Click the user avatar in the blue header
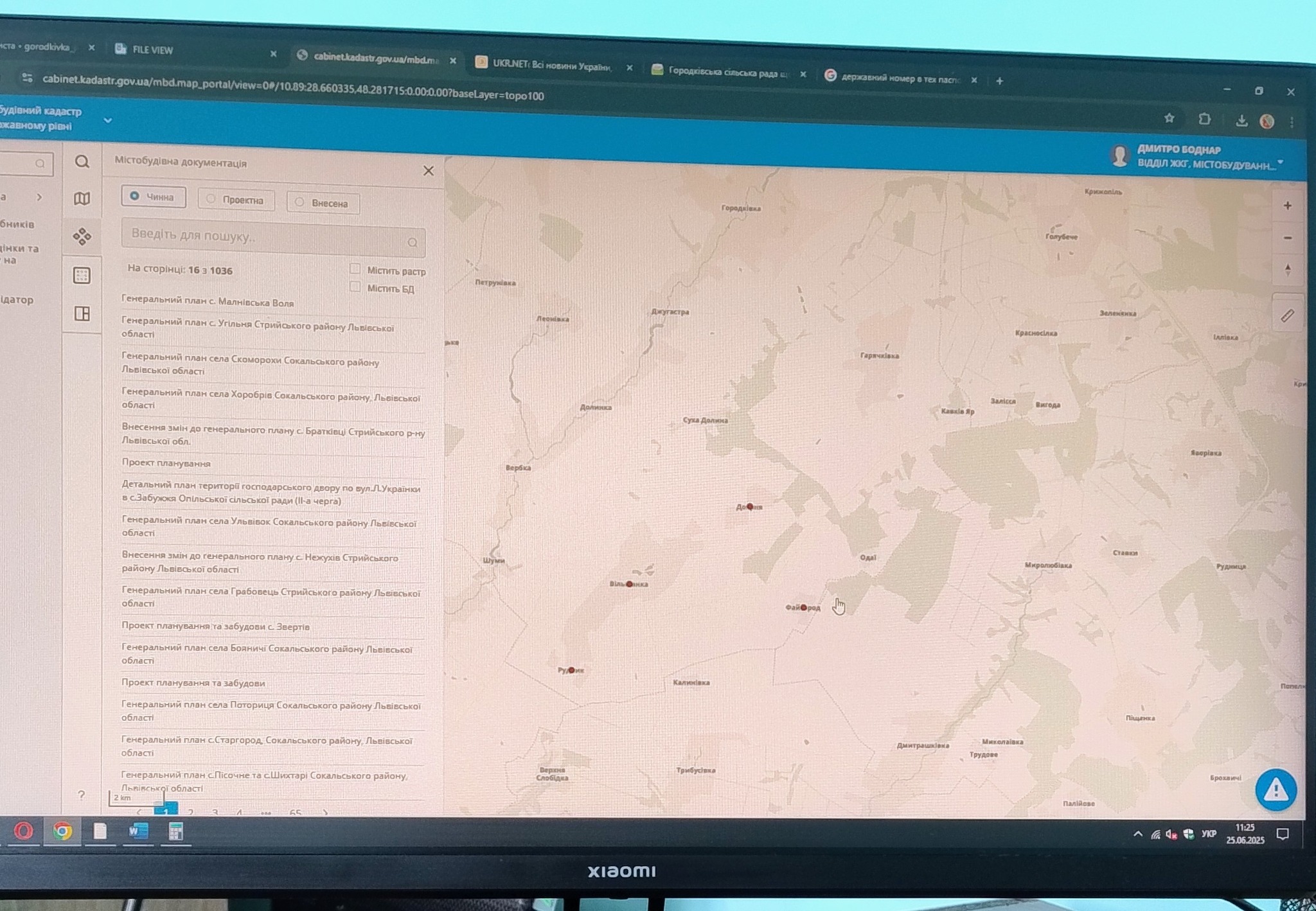1316x911 pixels. 1119,155
